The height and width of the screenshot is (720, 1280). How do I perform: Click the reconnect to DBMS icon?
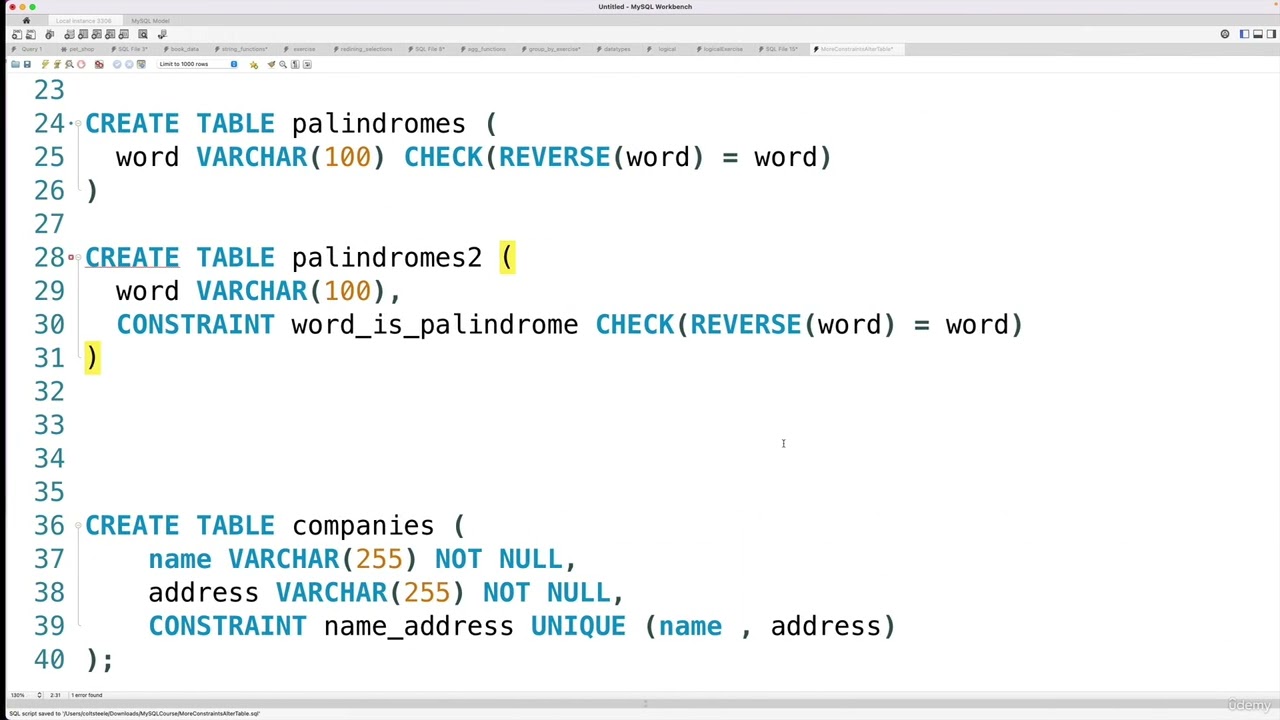(162, 34)
